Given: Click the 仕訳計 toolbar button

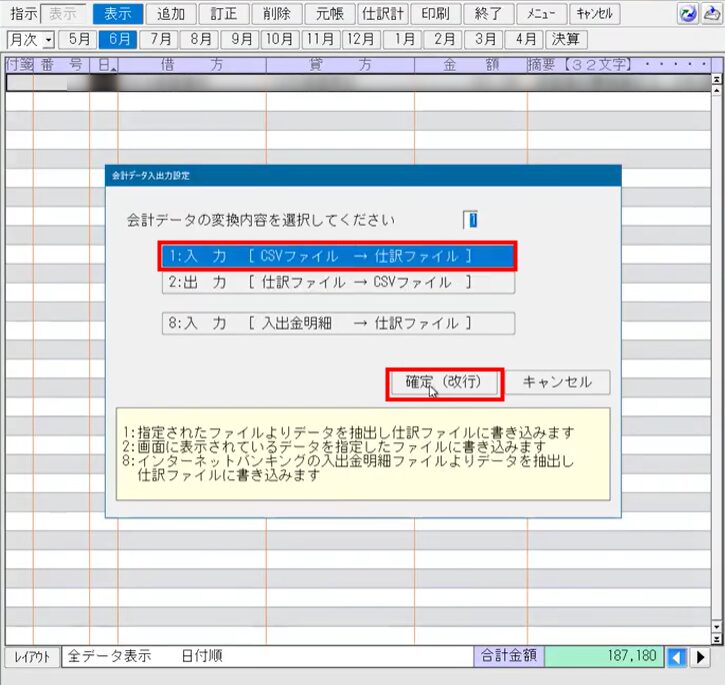Looking at the screenshot, I should 381,14.
